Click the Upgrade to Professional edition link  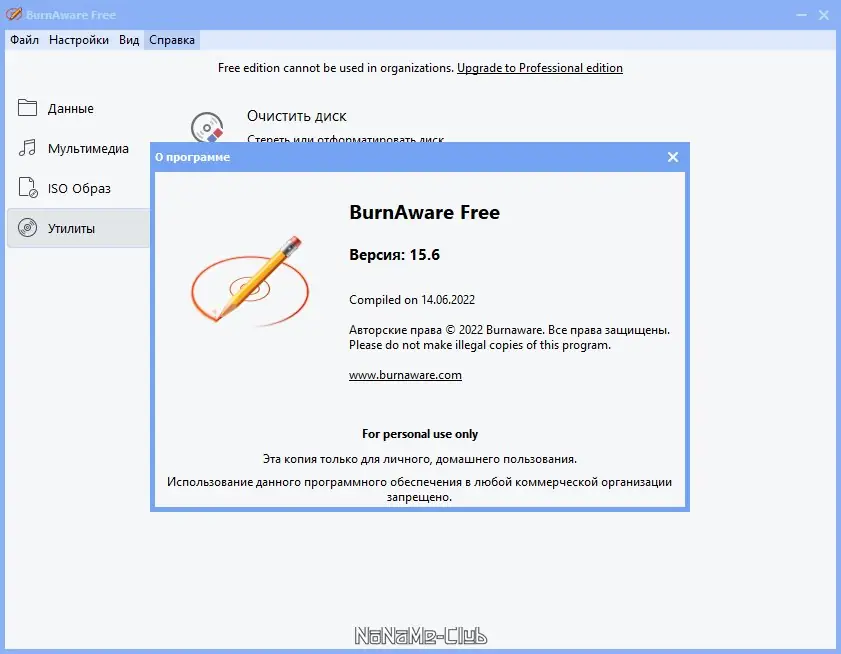click(539, 68)
